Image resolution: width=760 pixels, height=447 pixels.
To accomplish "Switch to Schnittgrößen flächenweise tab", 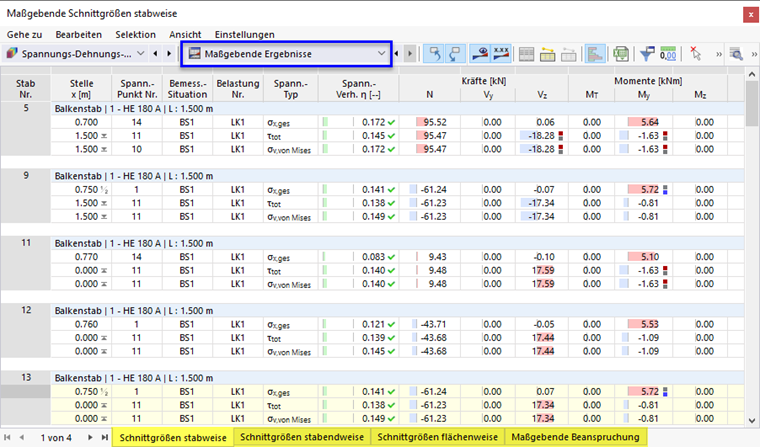I will coord(437,437).
